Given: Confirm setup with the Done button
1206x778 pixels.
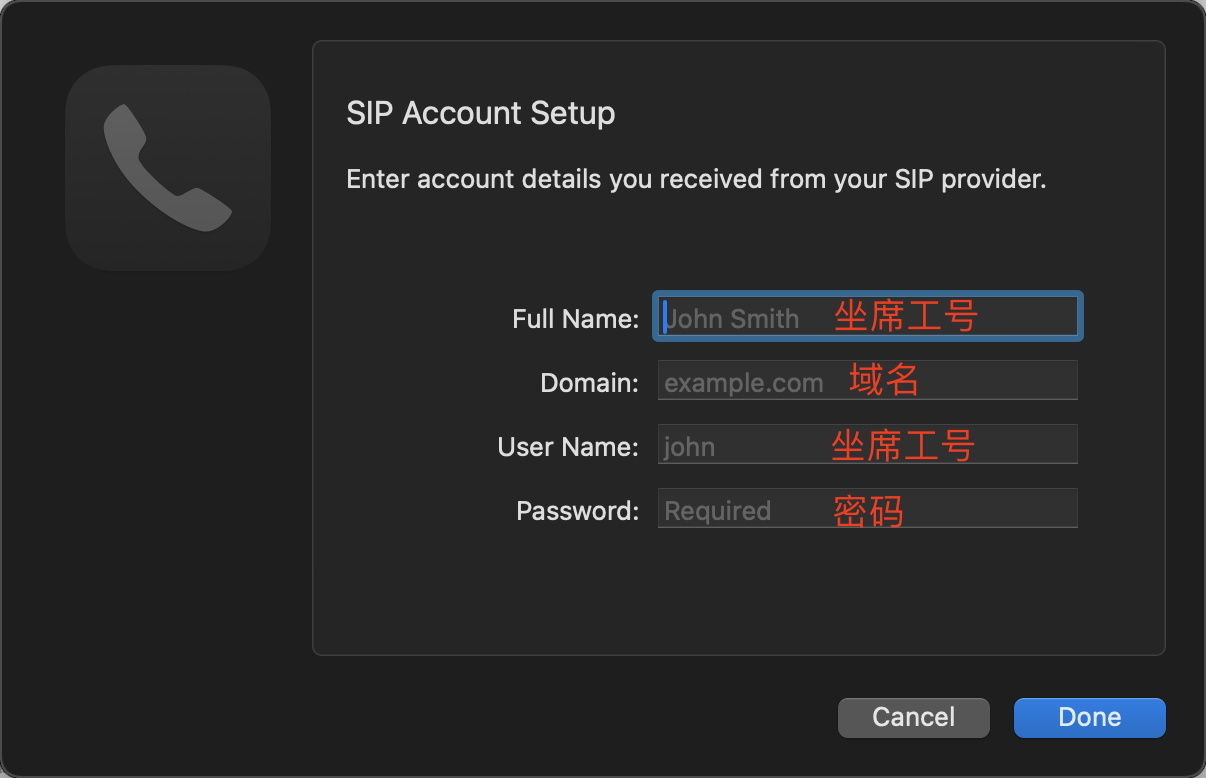Looking at the screenshot, I should [1090, 717].
